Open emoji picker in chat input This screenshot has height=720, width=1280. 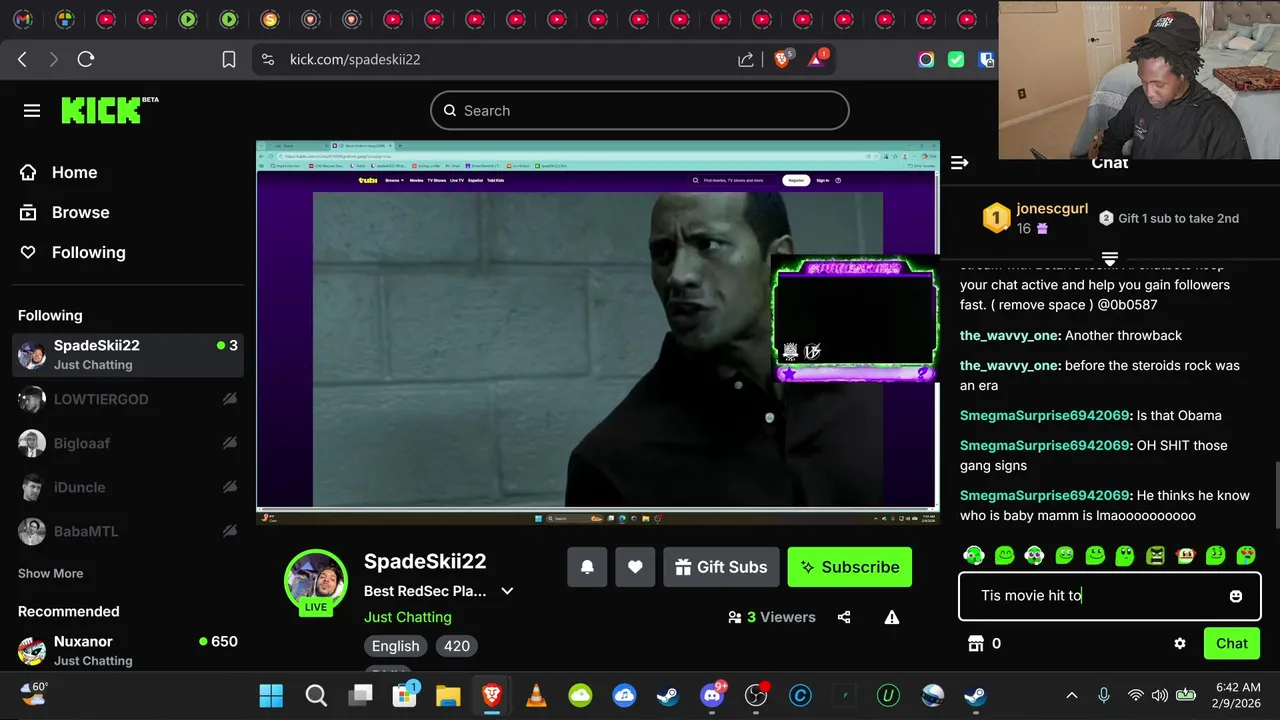point(1236,596)
